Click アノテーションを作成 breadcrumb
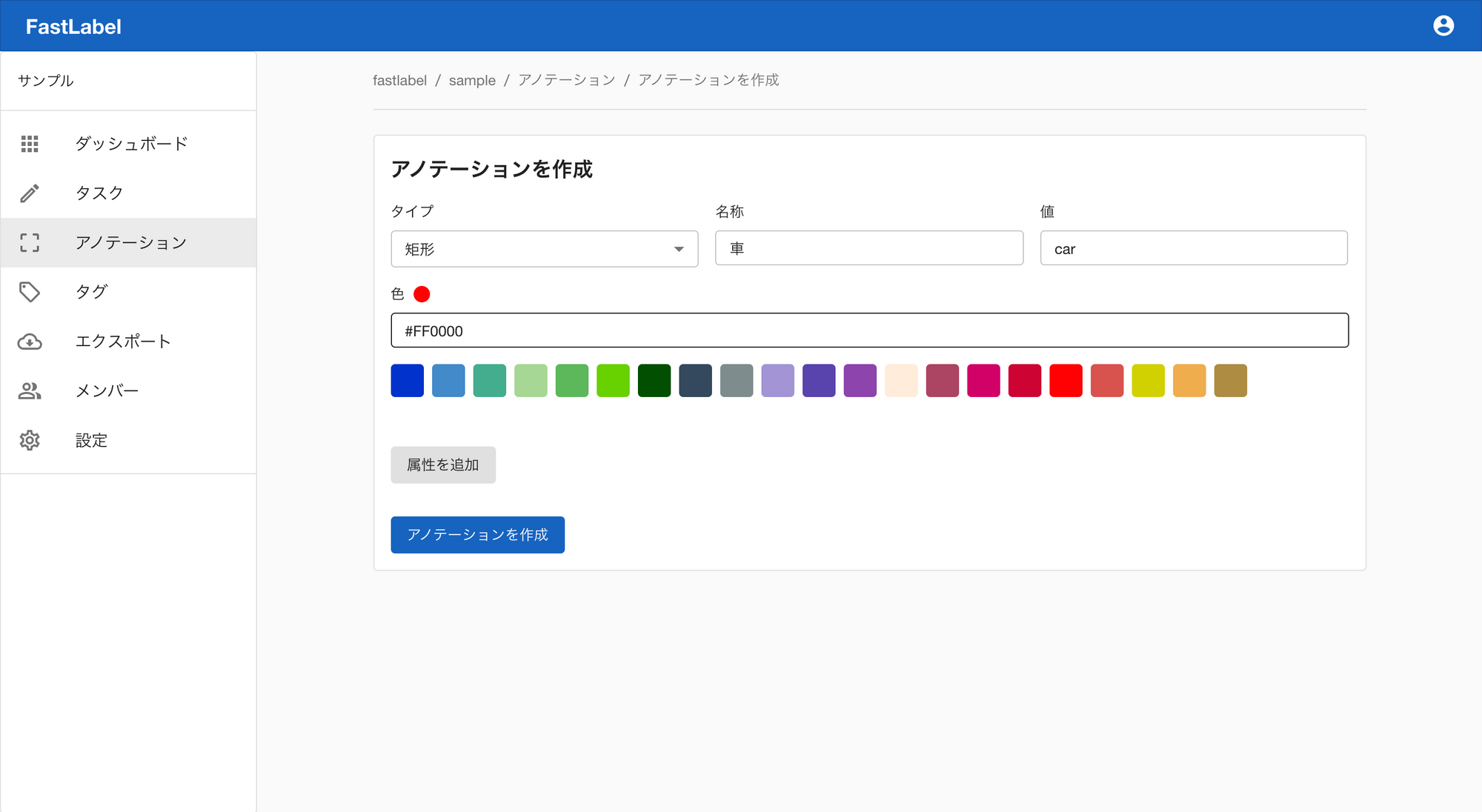This screenshot has width=1482, height=812. coord(708,80)
